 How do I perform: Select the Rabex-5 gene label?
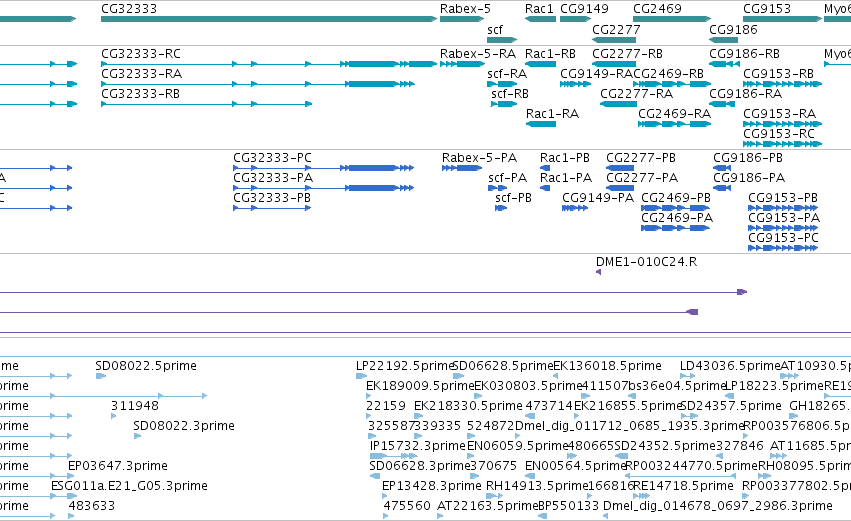click(465, 9)
